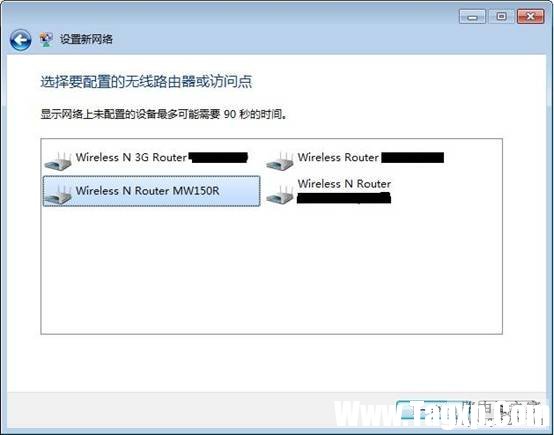Viewport: 554px width, 435px height.
Task: Minimize the setup wizard window
Action: click(472, 17)
